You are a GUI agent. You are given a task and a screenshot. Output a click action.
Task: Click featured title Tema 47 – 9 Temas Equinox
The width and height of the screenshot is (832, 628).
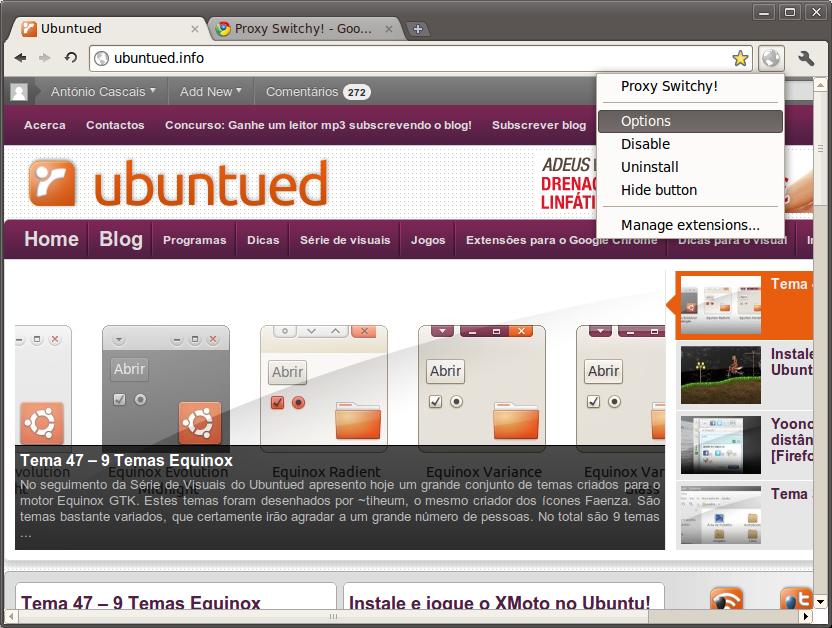coord(126,460)
